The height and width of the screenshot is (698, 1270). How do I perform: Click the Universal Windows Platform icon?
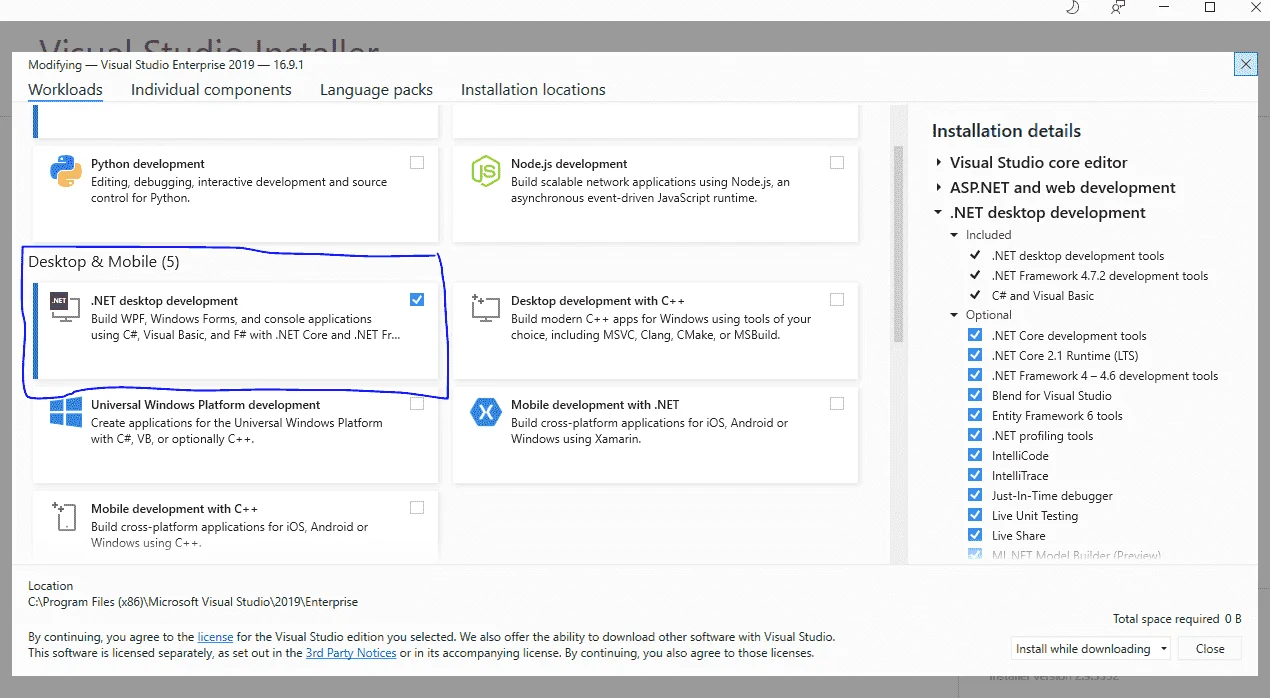click(x=66, y=412)
